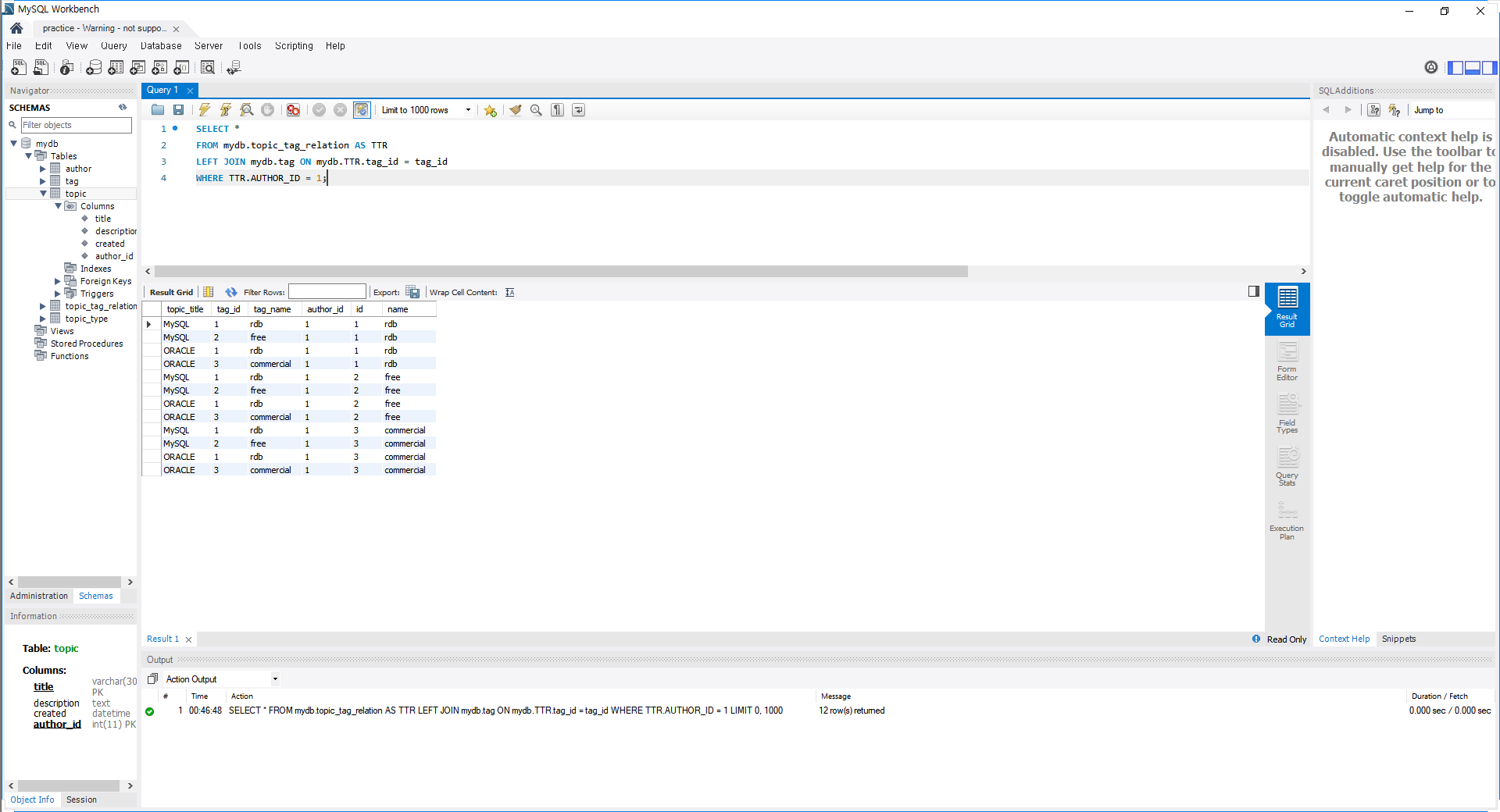Open the Scripting menu

294,46
